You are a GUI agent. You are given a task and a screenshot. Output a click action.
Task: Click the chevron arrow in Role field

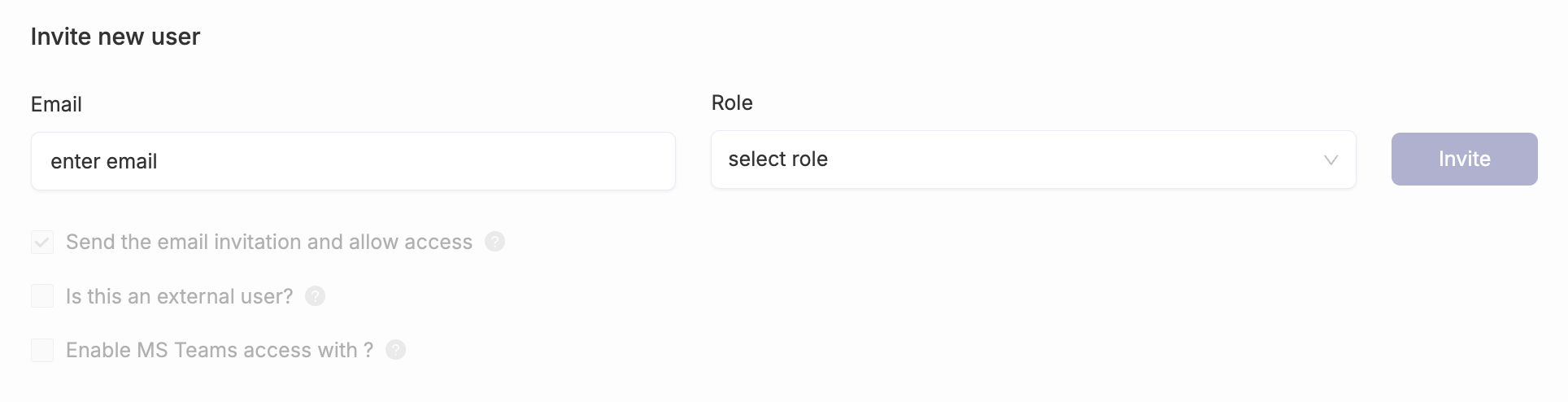(1331, 160)
